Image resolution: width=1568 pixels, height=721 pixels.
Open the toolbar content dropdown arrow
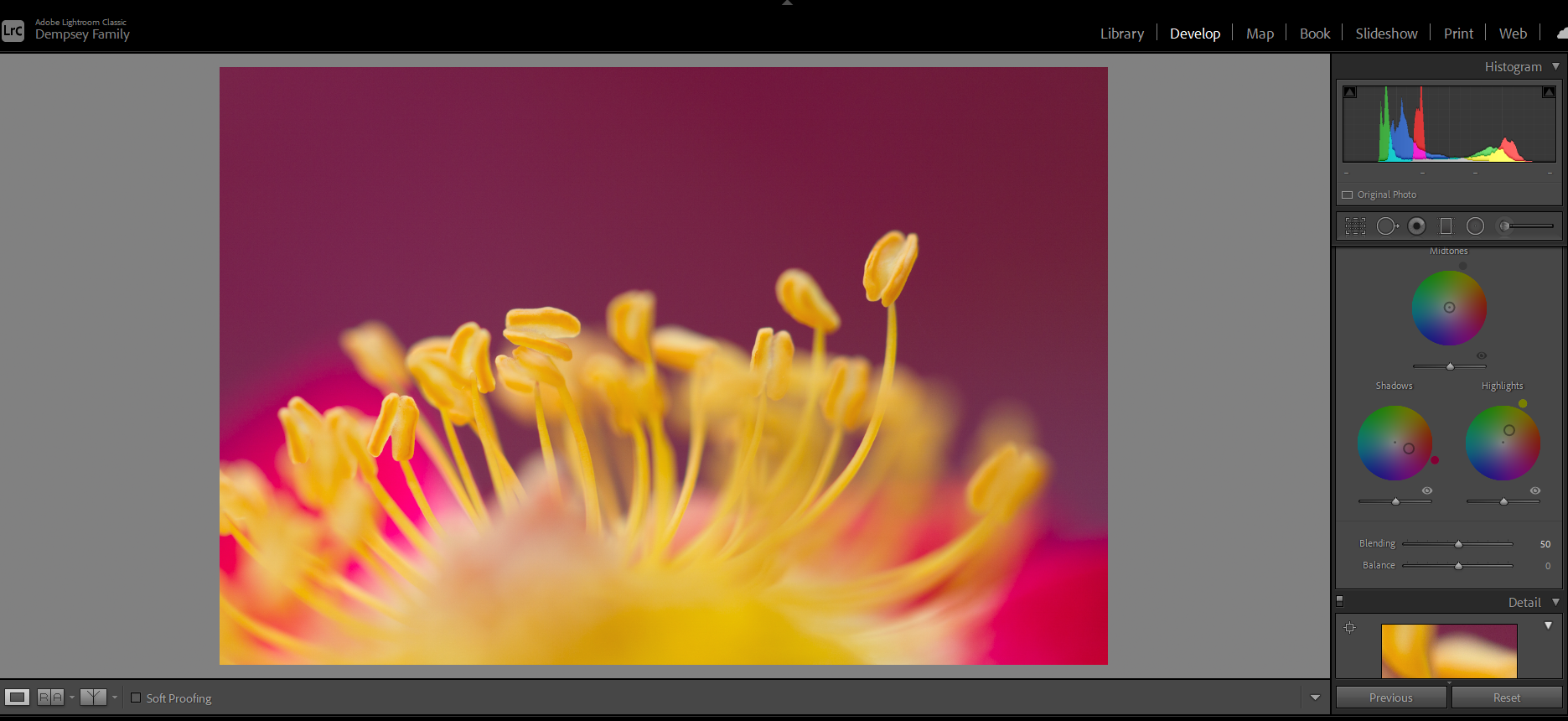coord(1315,698)
